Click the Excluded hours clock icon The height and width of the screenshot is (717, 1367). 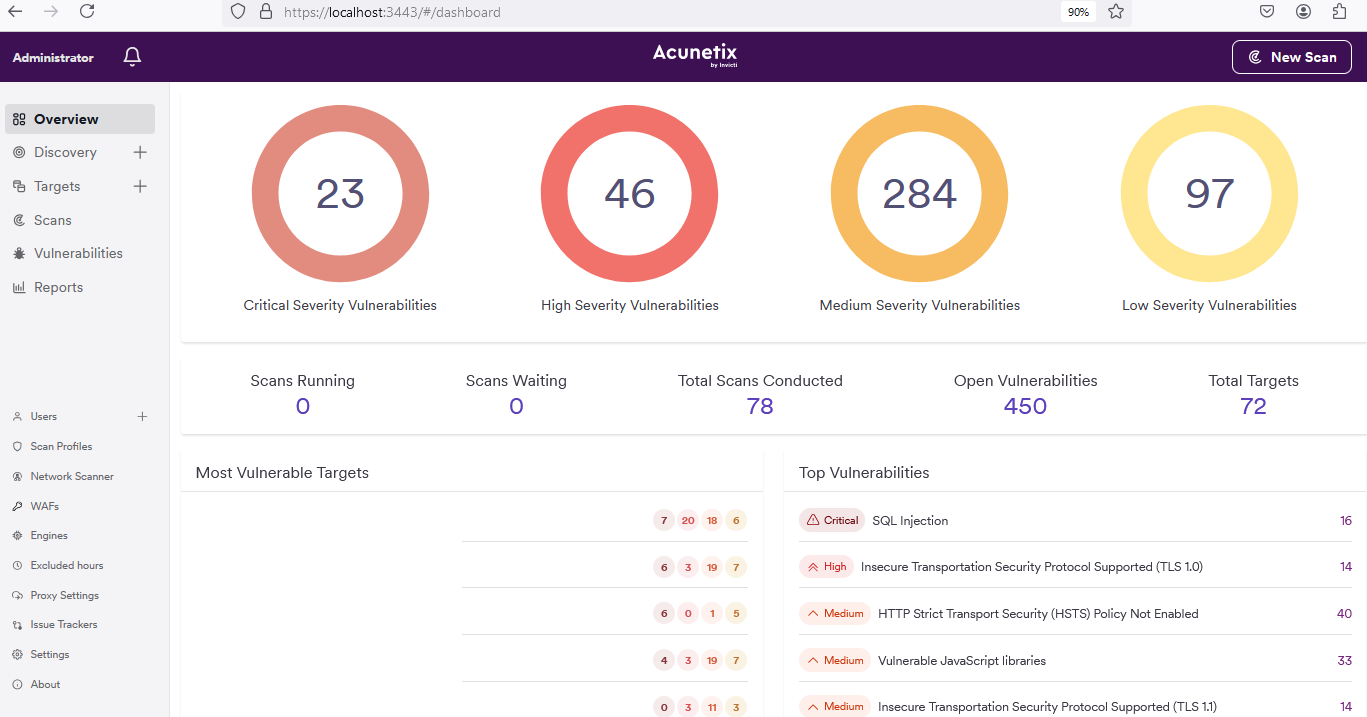[17, 565]
